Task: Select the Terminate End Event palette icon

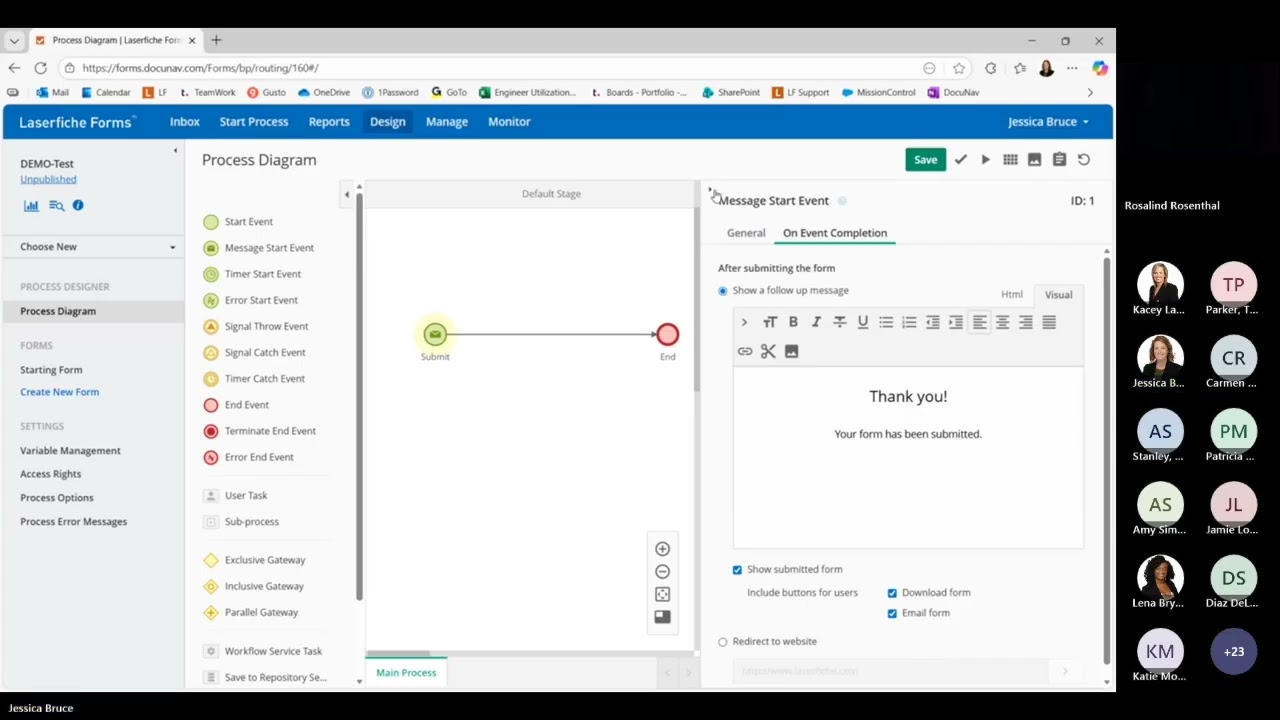Action: tap(210, 431)
